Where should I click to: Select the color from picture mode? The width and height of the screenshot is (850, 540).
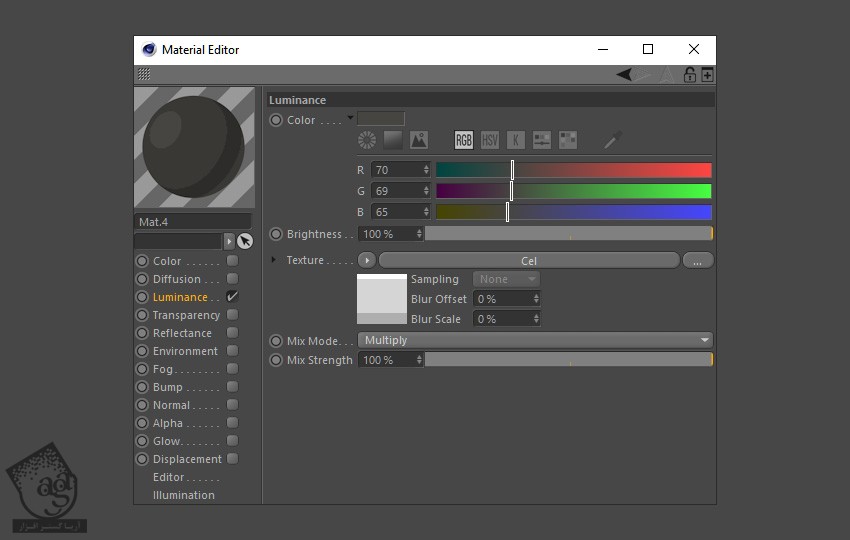click(419, 140)
